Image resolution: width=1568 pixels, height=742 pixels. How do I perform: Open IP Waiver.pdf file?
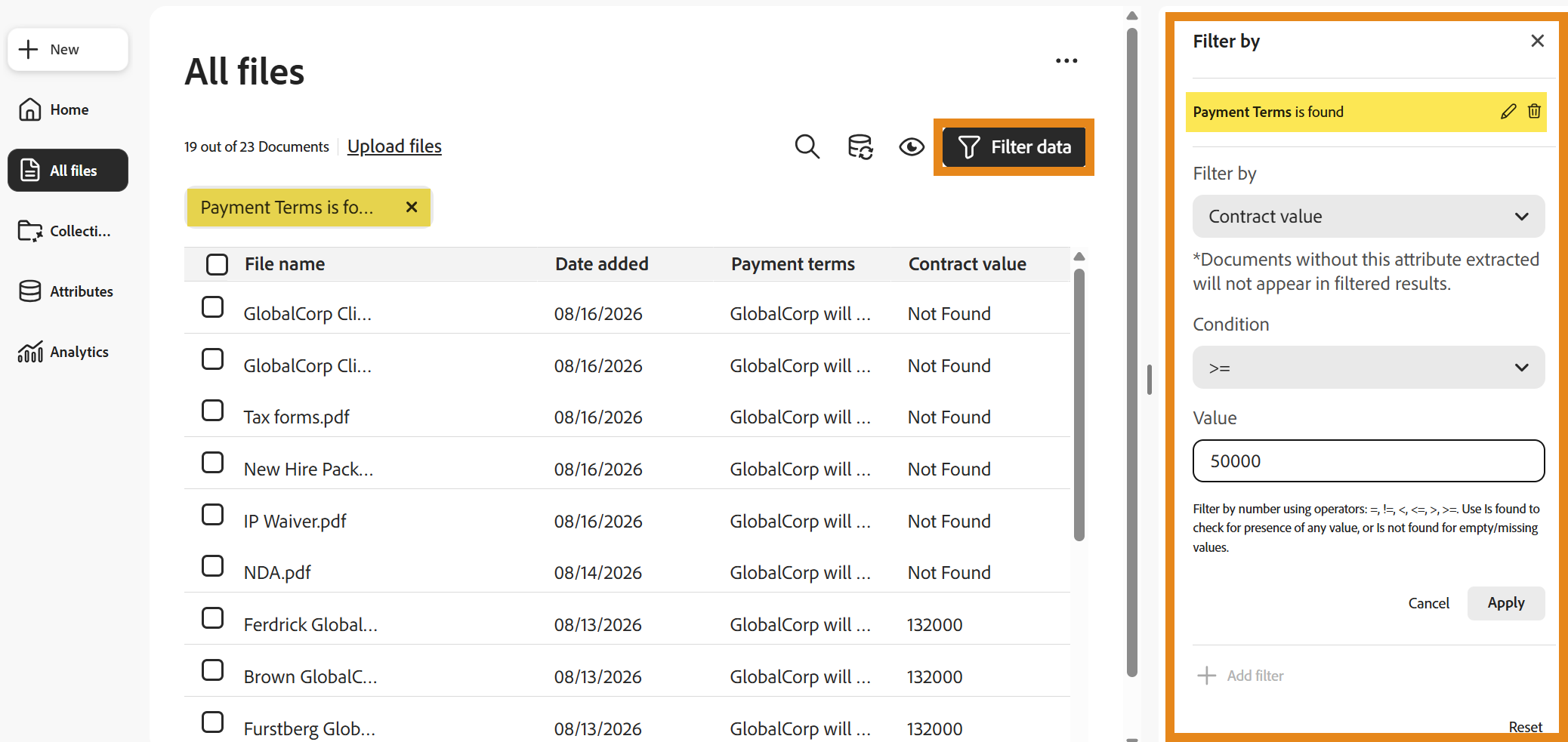295,522
